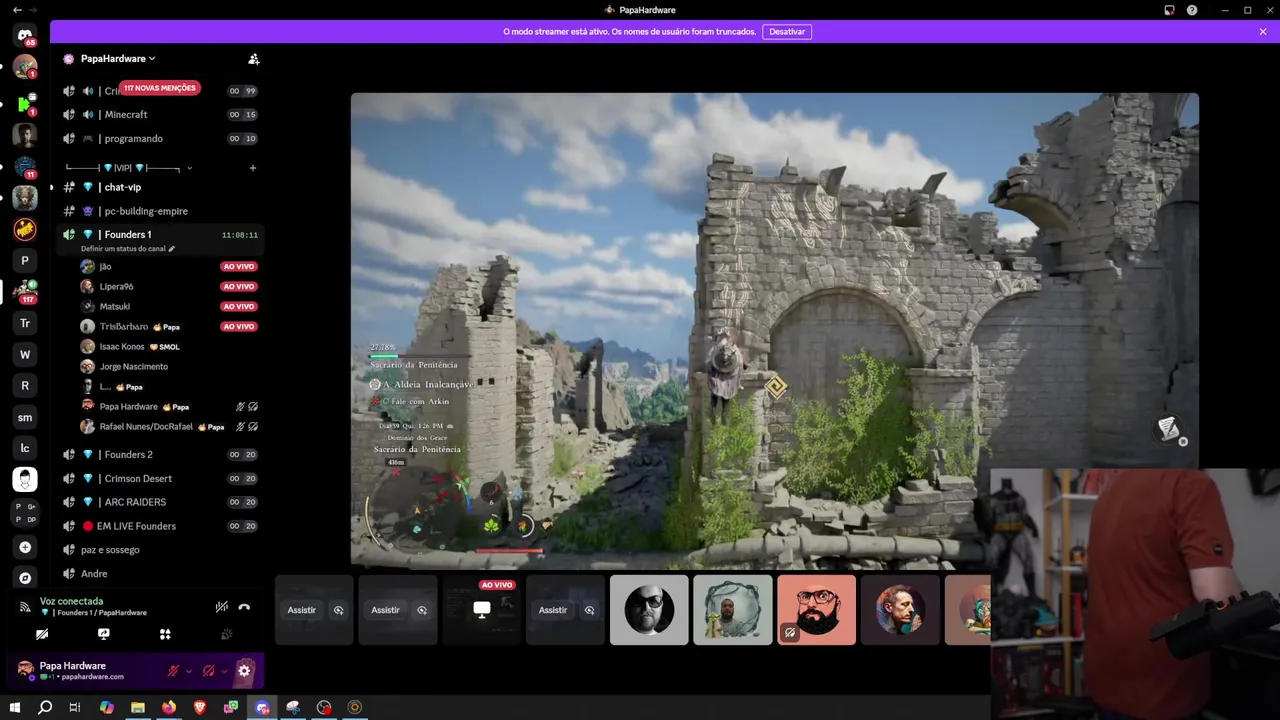This screenshot has height=720, width=1280.
Task: Click the noise suppression icon in voice panel
Action: tap(222, 607)
